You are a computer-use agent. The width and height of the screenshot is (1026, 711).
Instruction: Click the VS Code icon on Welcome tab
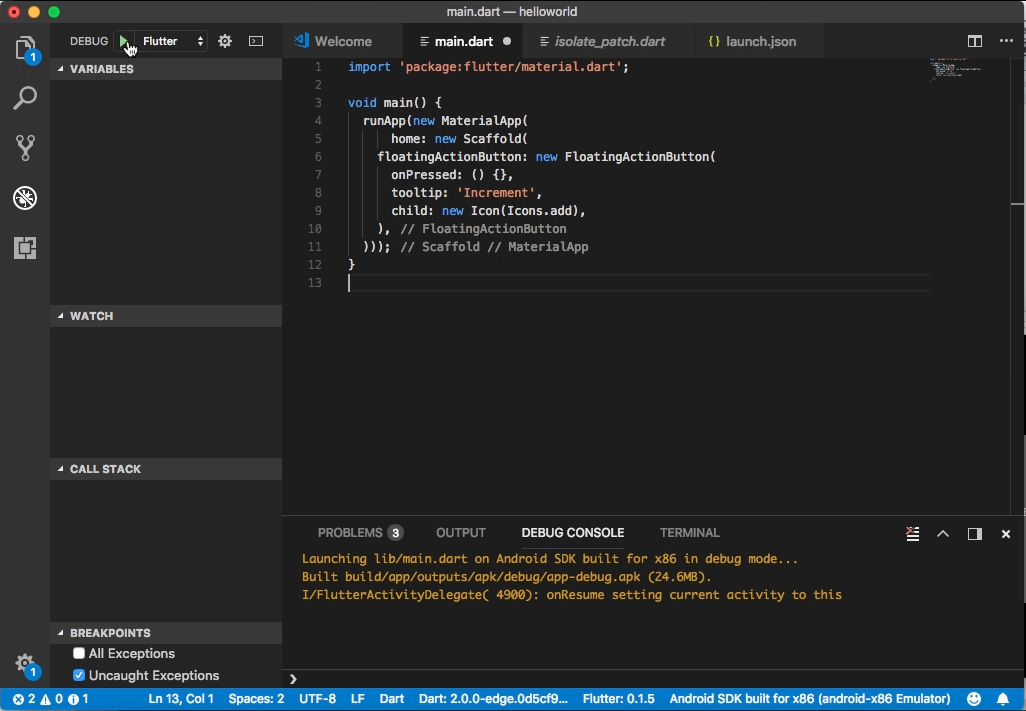pyautogui.click(x=301, y=41)
